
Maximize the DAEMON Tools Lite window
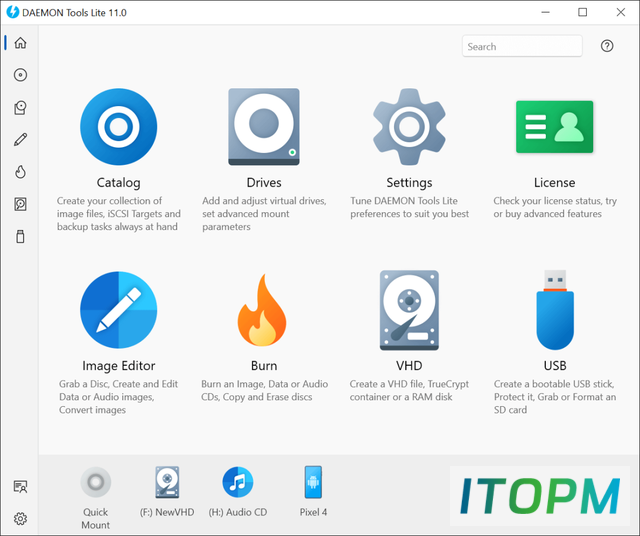tap(582, 12)
